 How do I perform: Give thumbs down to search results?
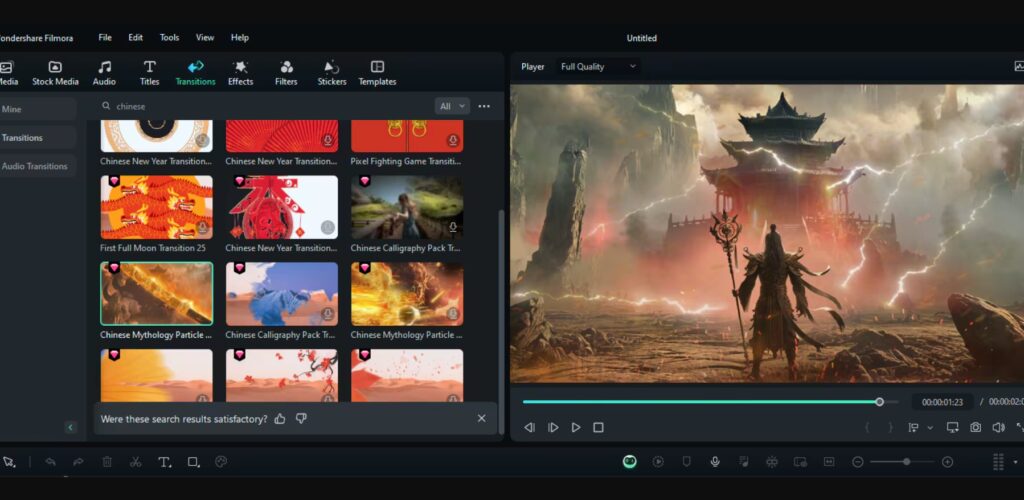click(x=301, y=419)
